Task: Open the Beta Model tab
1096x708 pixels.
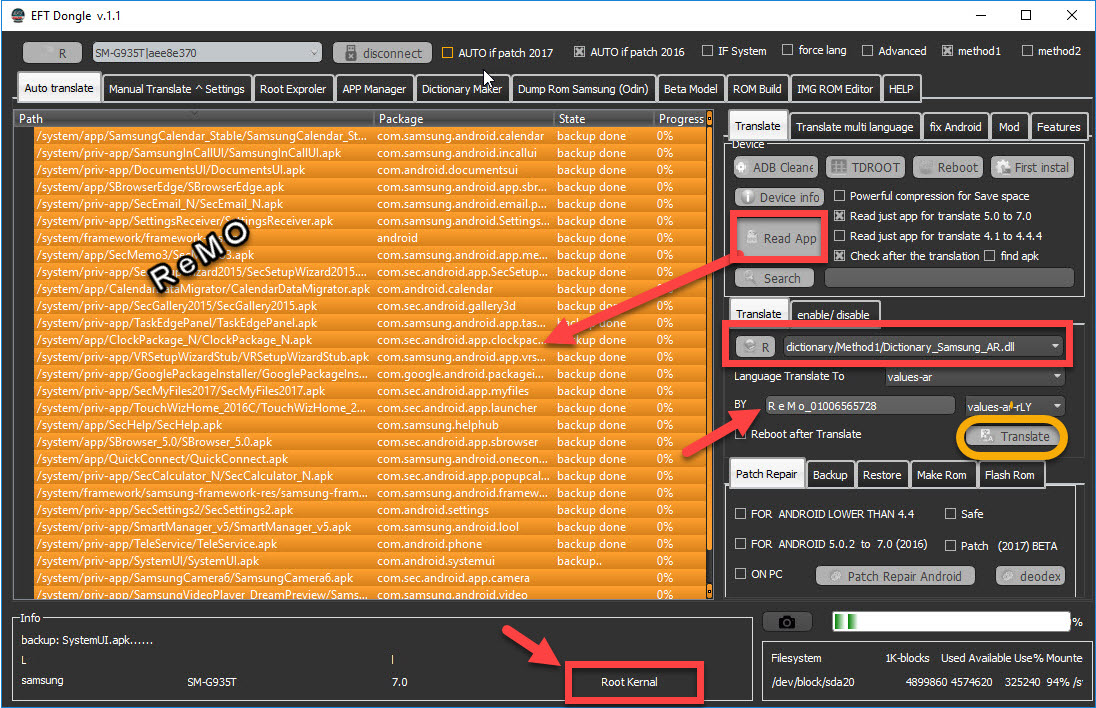Action: 691,89
